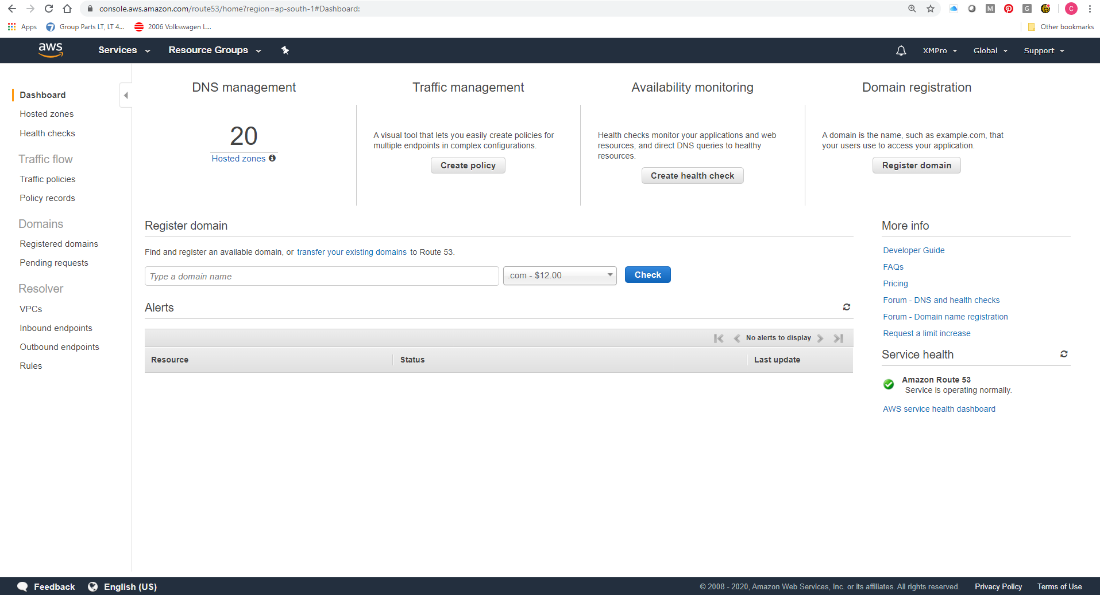Open Outbound endpoints in the sidebar
Viewport: 1100px width, 595px height.
click(x=59, y=347)
